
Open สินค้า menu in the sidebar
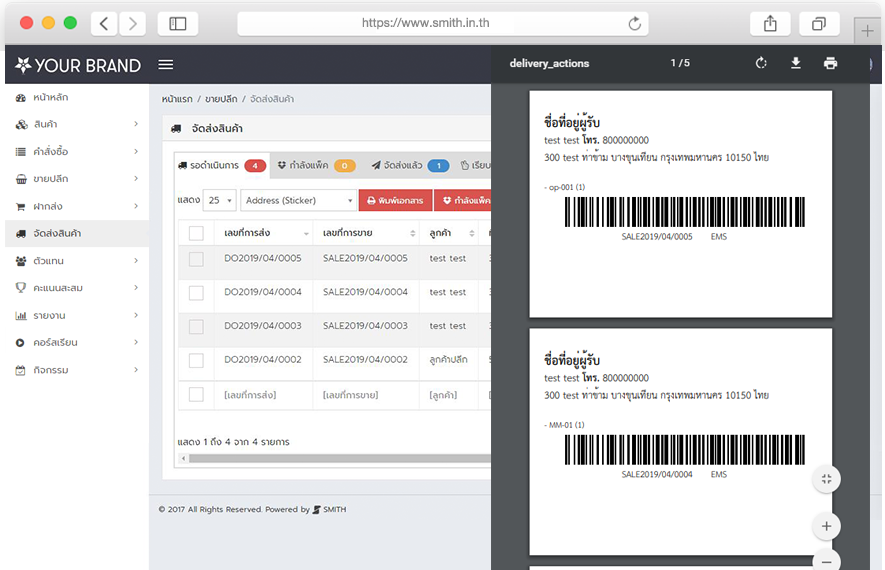pos(77,124)
